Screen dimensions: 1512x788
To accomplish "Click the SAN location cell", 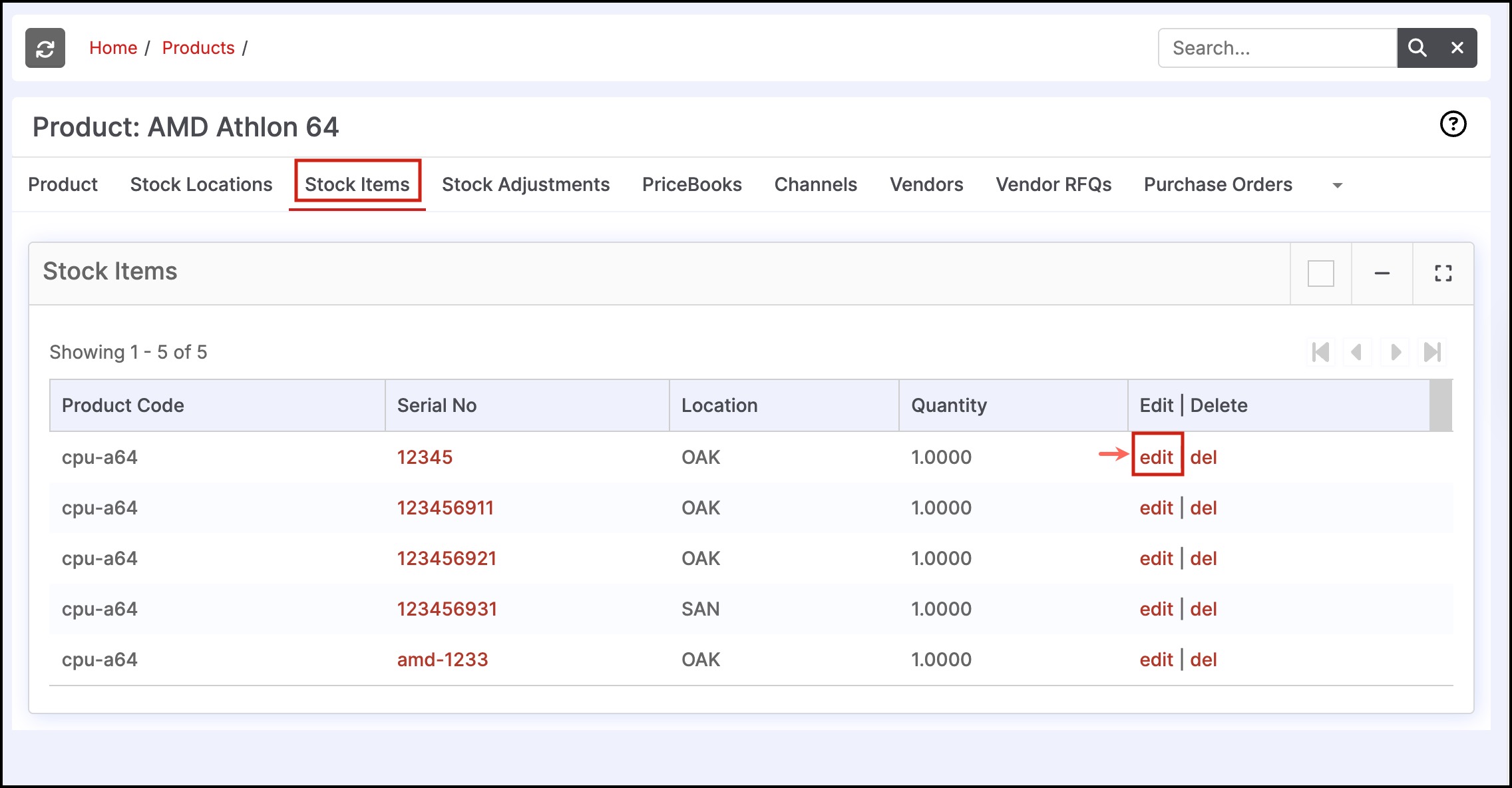I will [701, 609].
